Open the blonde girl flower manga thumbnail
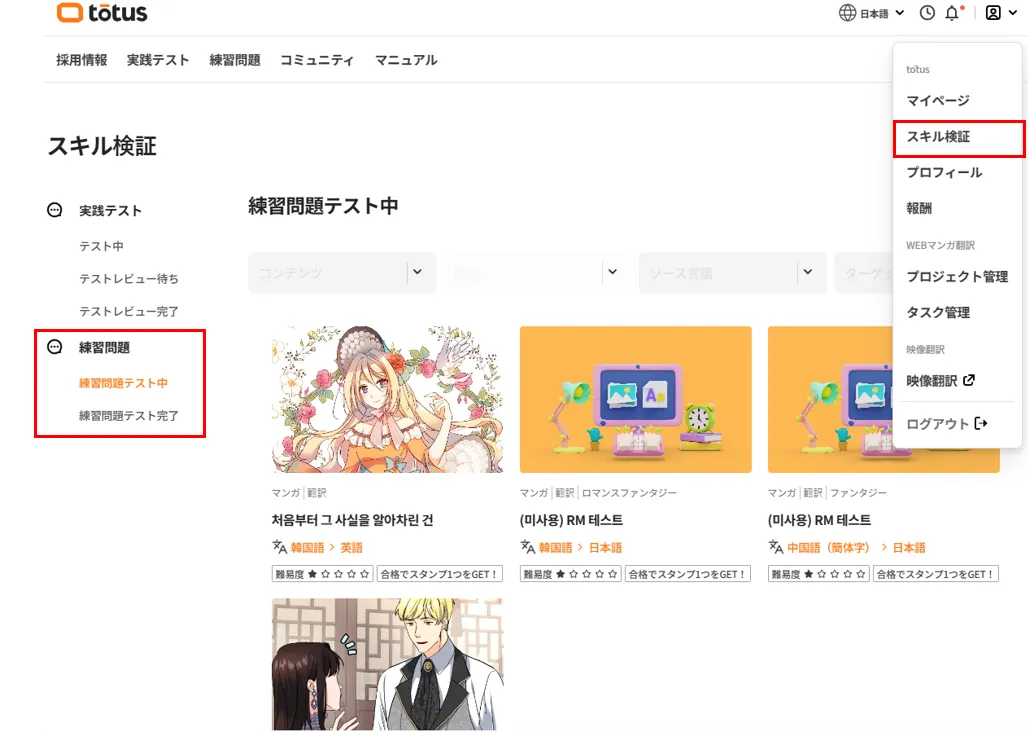The width and height of the screenshot is (1028, 732). pyautogui.click(x=387, y=399)
